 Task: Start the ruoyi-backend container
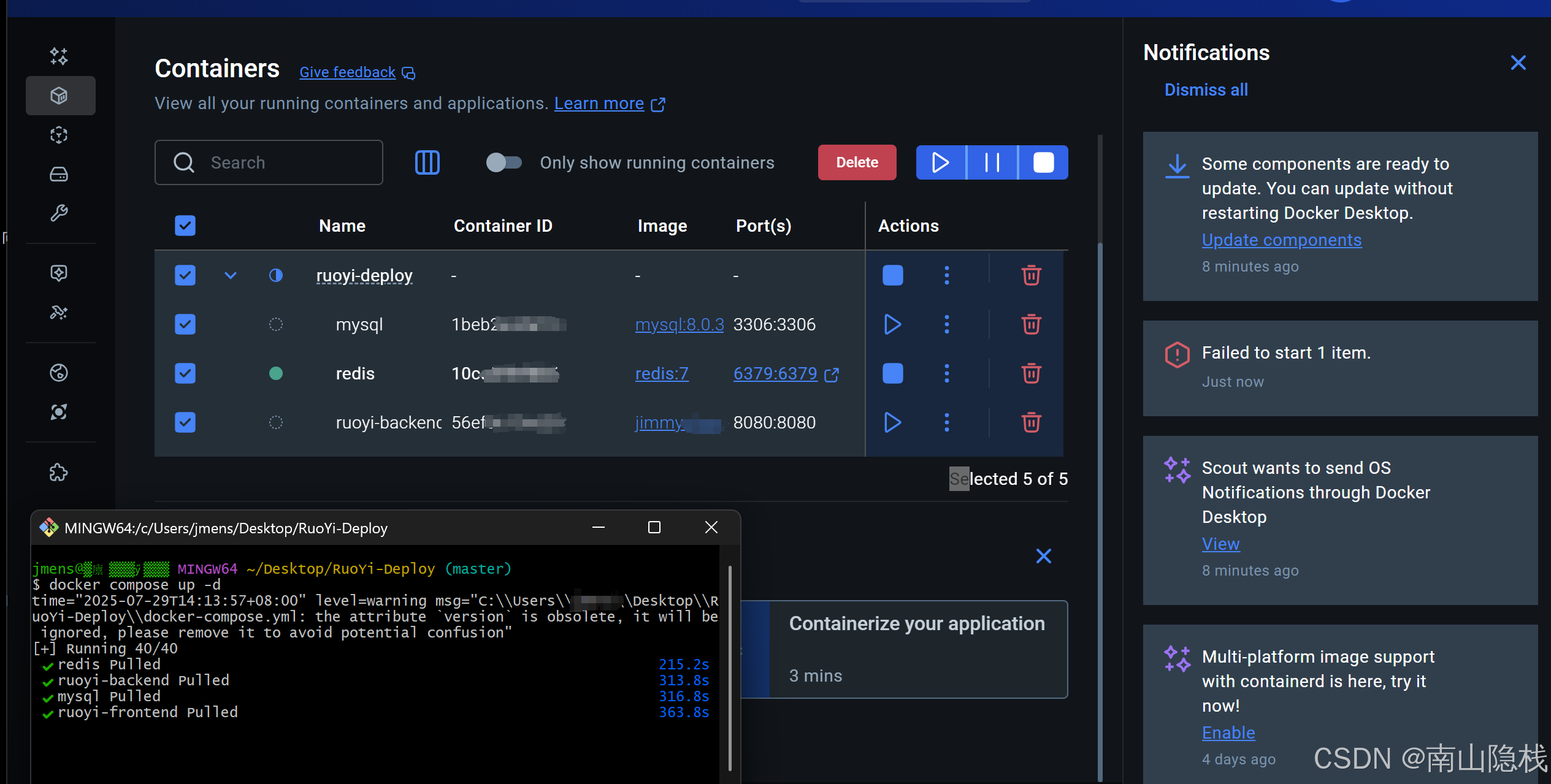tap(893, 422)
